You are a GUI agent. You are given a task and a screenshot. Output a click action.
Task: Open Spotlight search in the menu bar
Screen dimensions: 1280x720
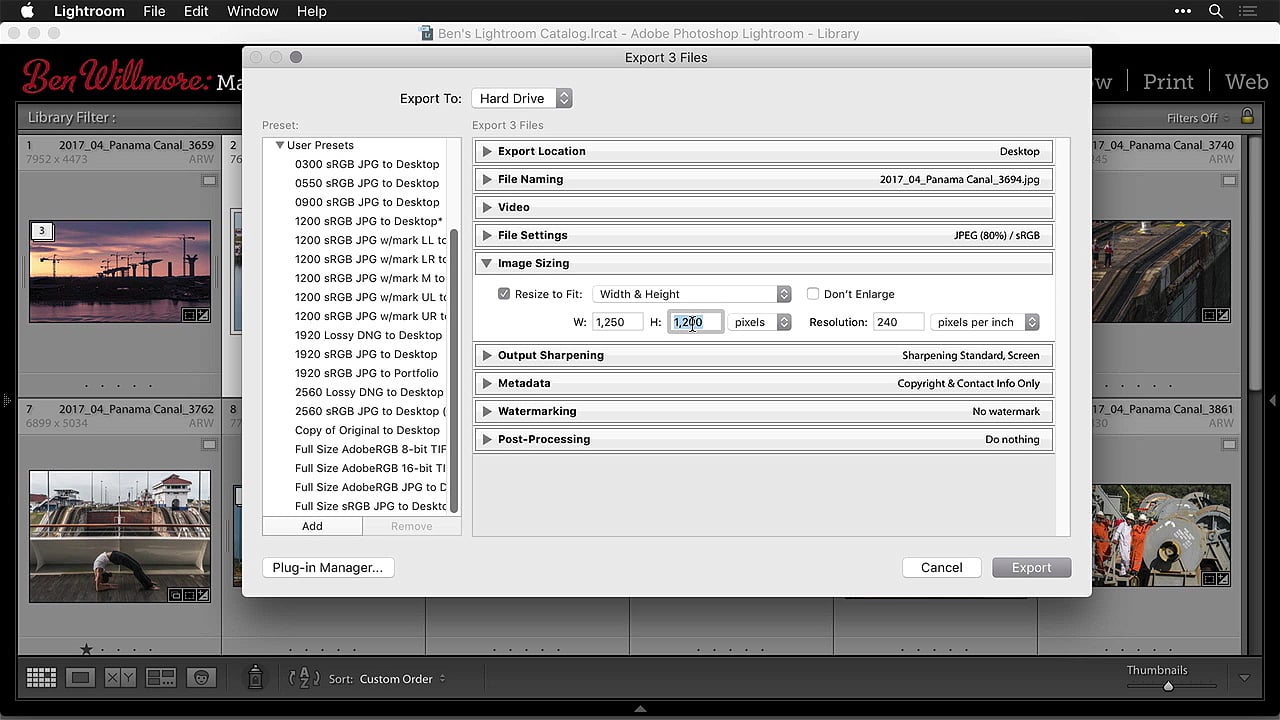(x=1216, y=11)
